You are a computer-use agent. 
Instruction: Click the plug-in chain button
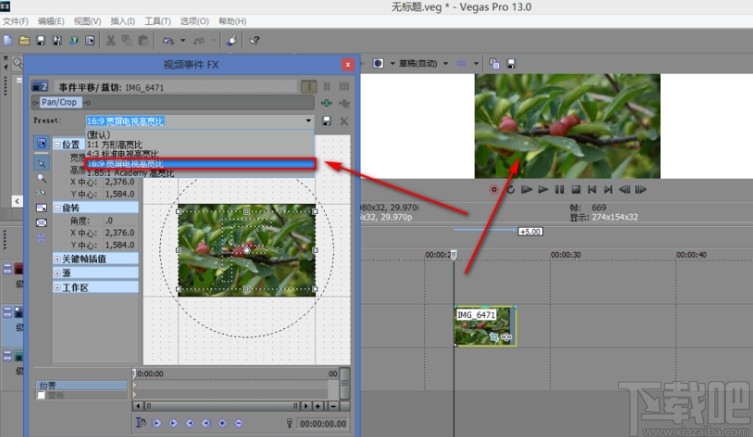point(327,103)
